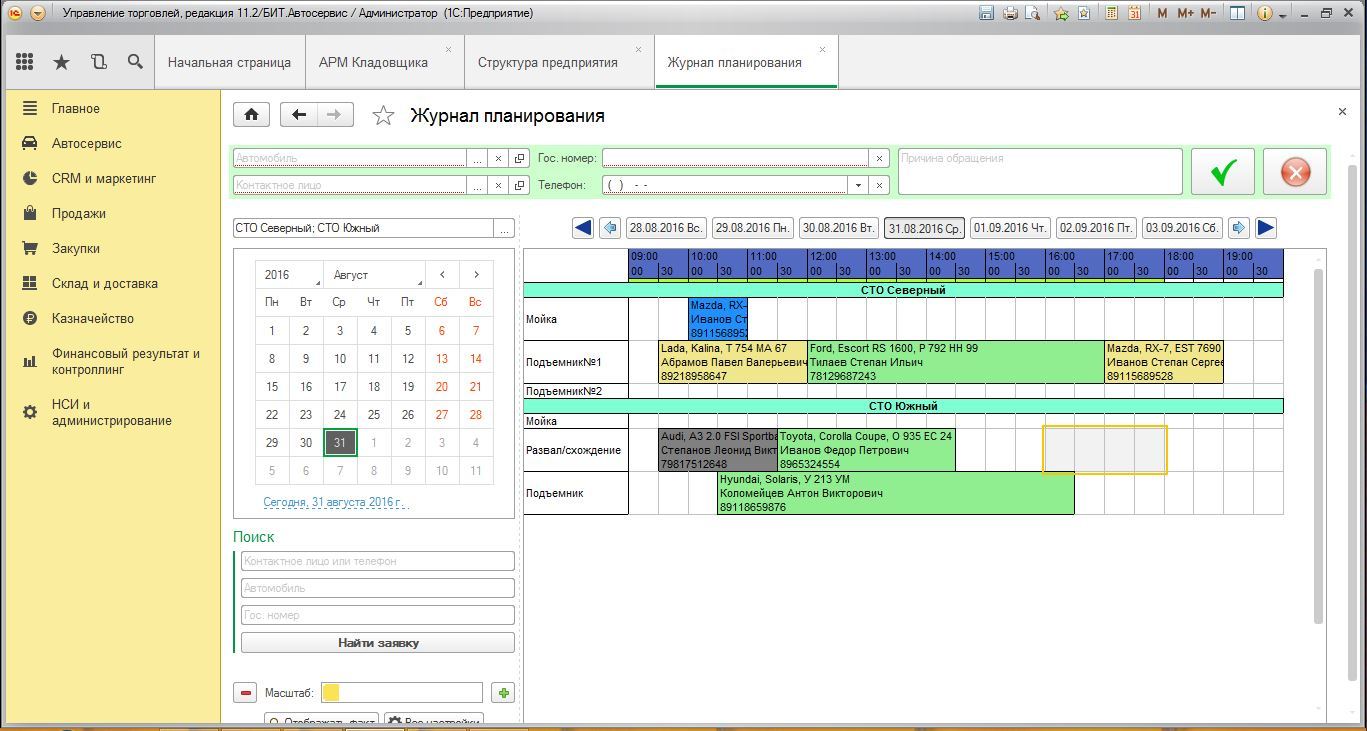1367x731 pixels.
Task: Select the 01.09.2016 Чт. date button
Action: (1010, 228)
